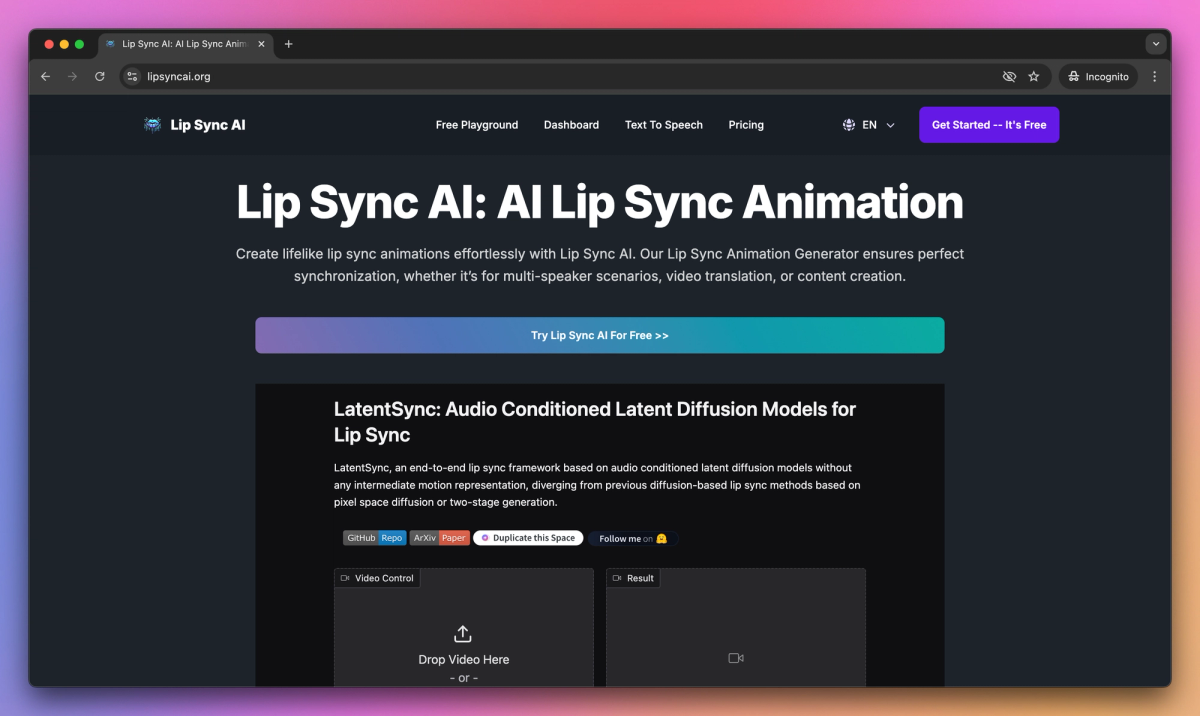The image size is (1200, 716).
Task: Click the globe language icon
Action: click(849, 125)
